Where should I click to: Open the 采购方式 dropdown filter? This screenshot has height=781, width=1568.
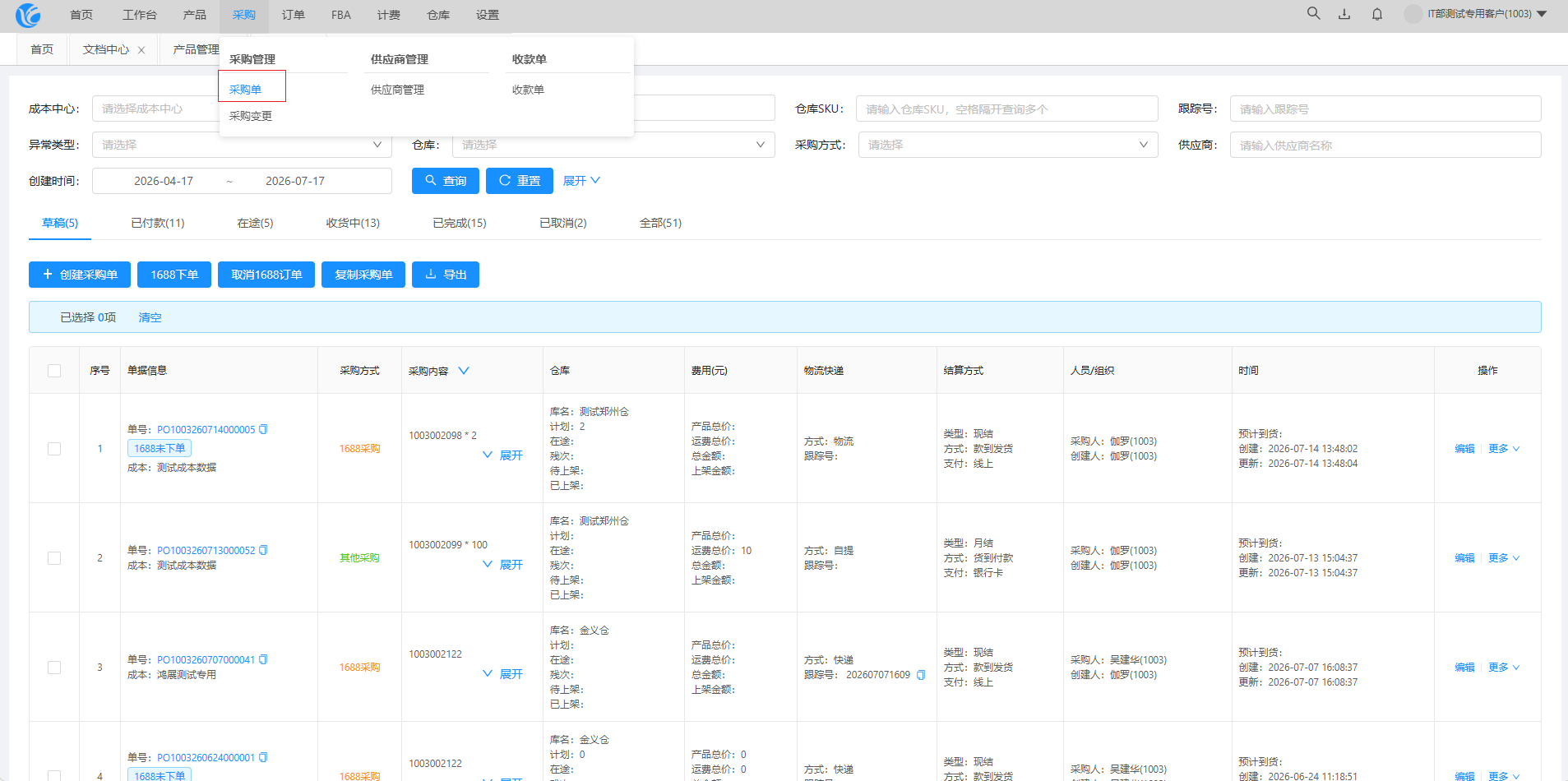[1008, 145]
